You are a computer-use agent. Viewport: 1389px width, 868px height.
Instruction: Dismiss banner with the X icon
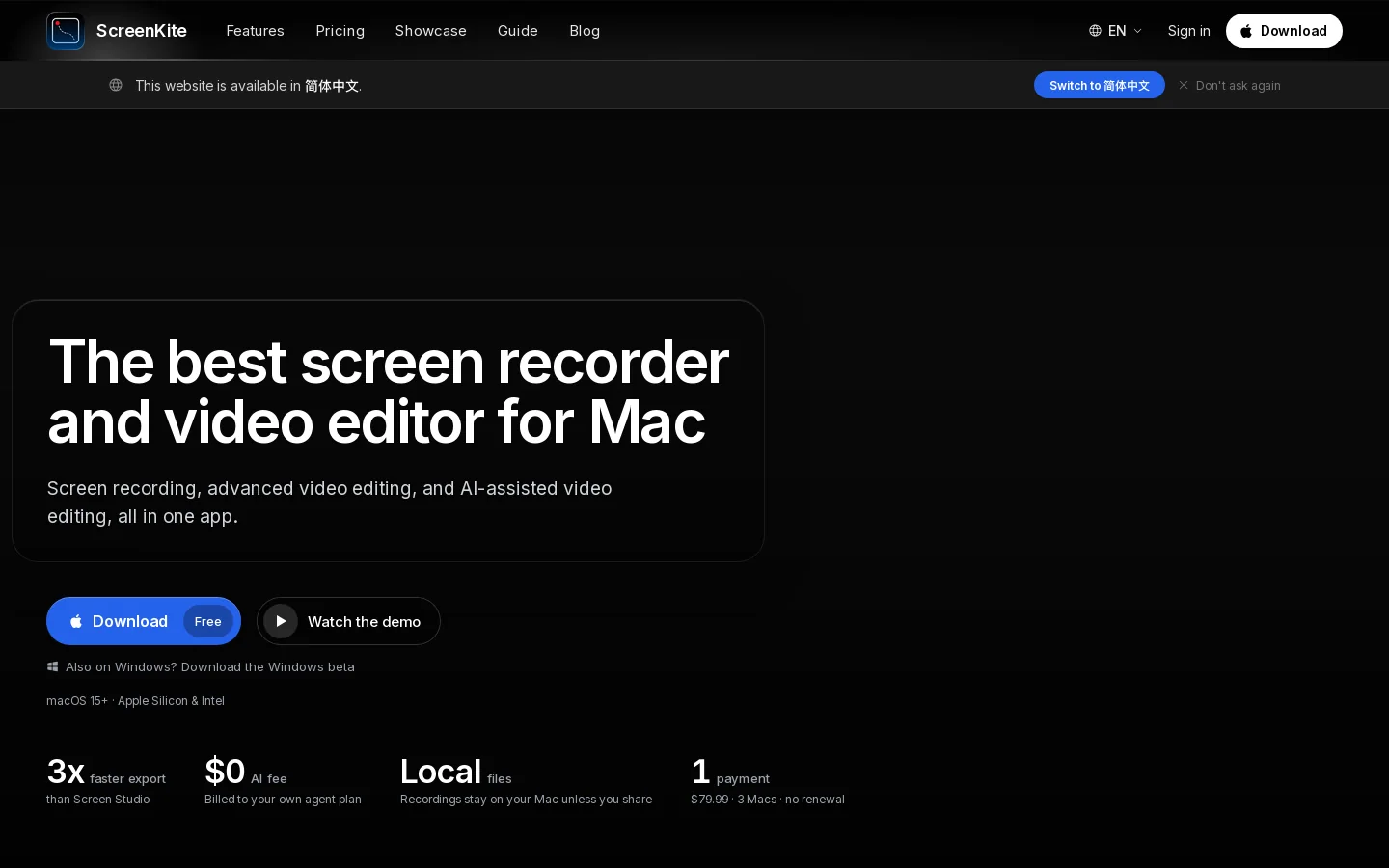click(x=1184, y=85)
